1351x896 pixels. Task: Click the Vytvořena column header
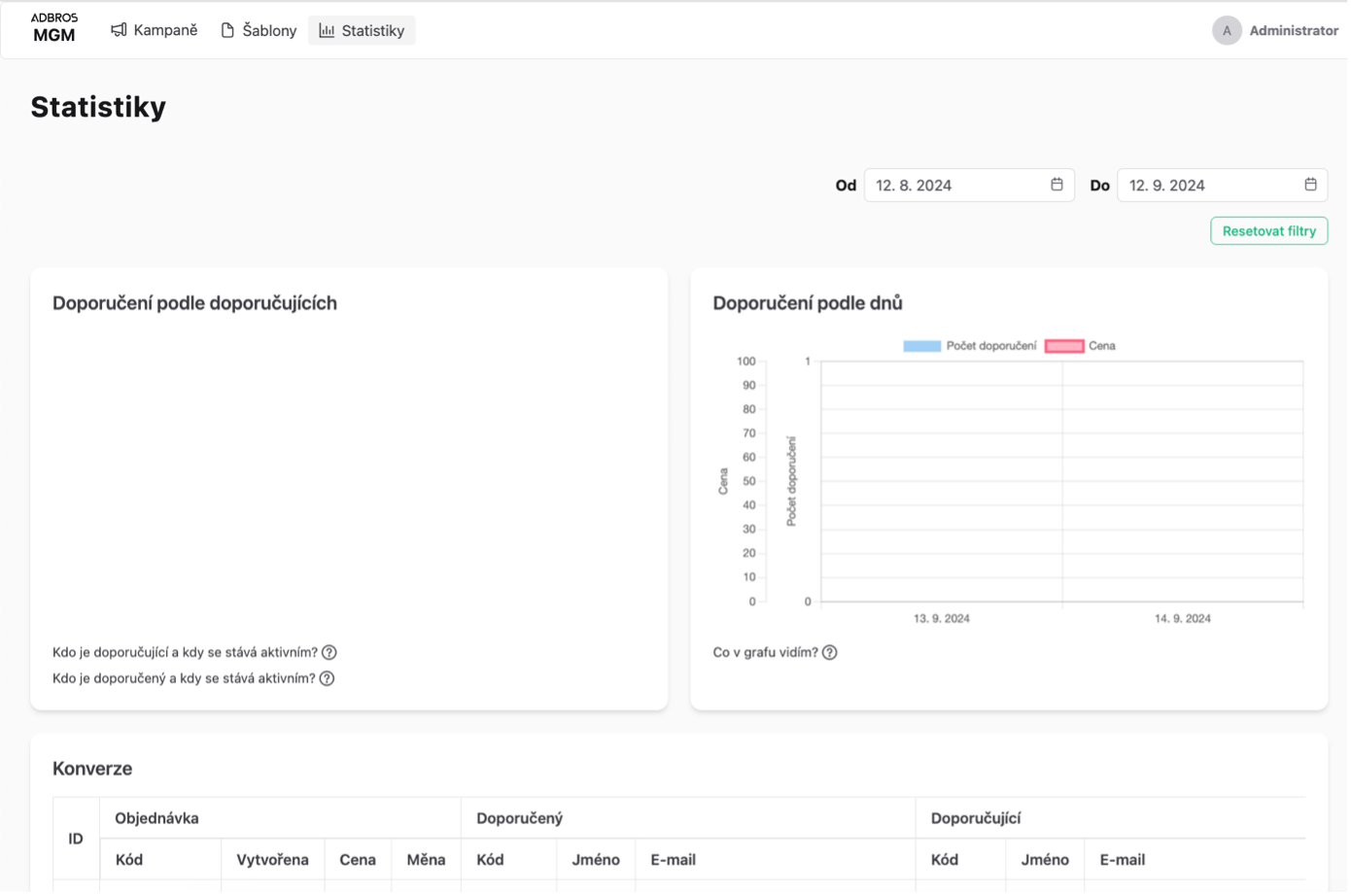coord(272,860)
